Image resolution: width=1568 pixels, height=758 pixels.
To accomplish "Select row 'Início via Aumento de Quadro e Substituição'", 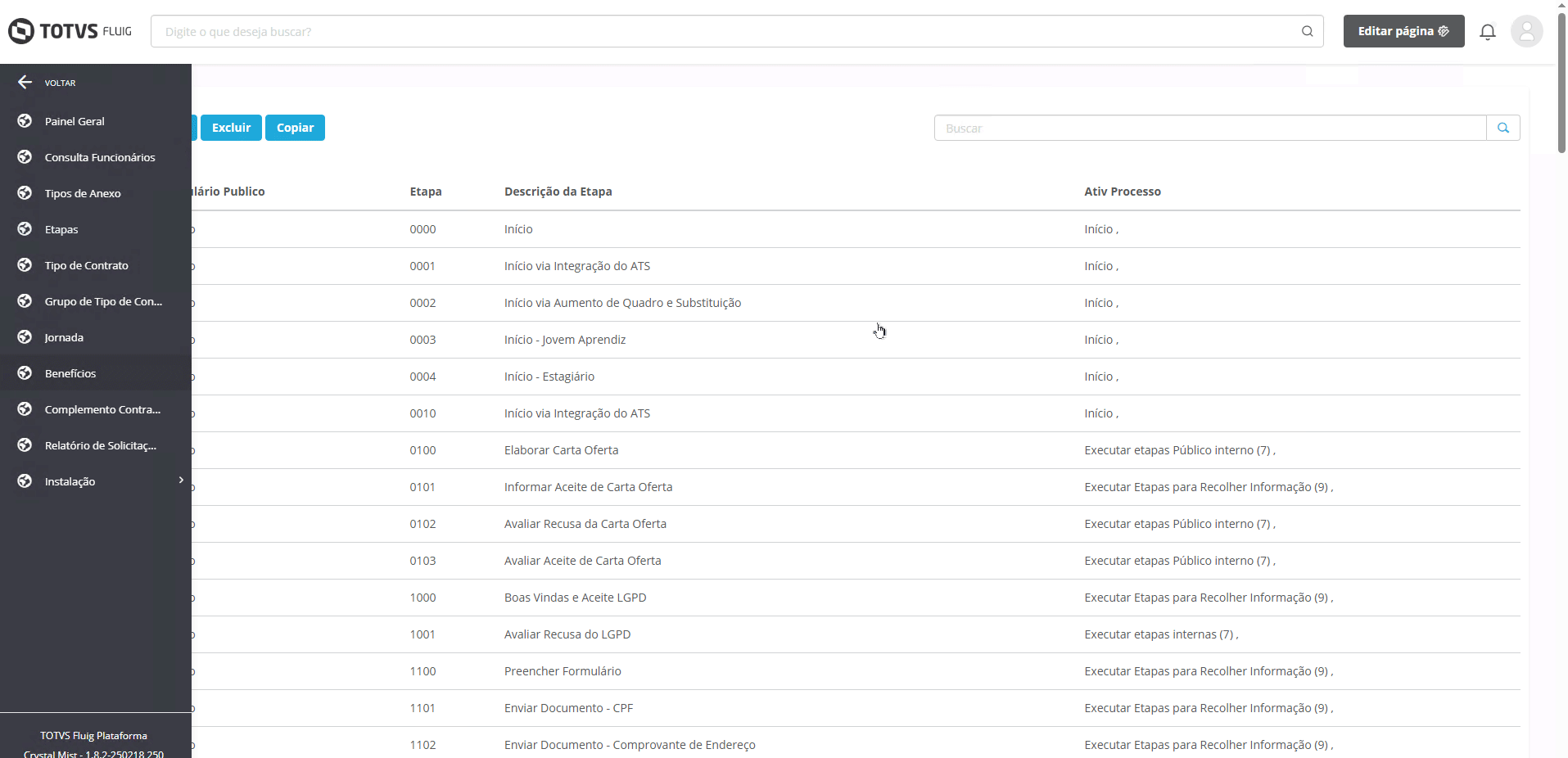I will [x=856, y=303].
